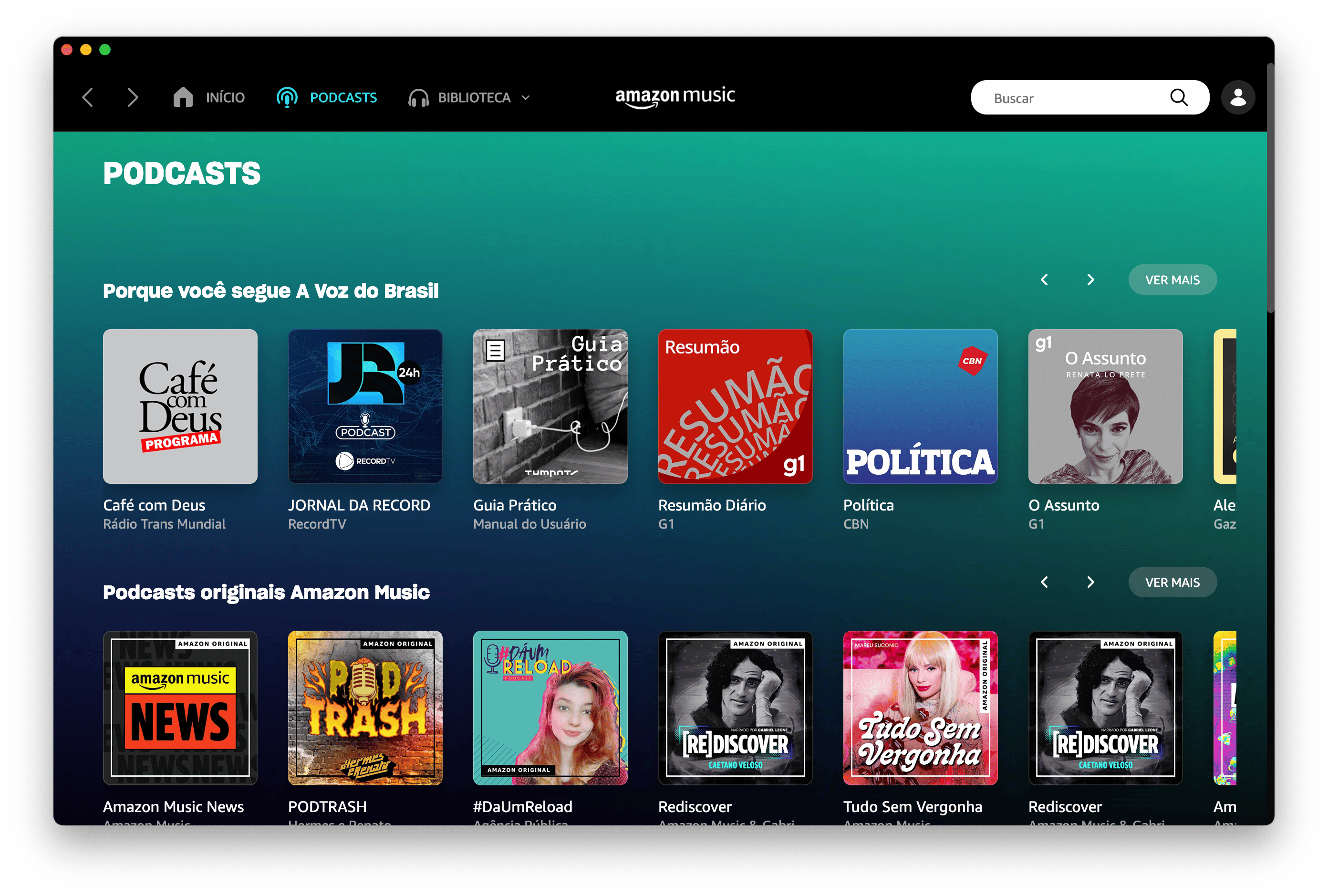Expand the BIBLIOTECA dropdown chevron

(526, 98)
